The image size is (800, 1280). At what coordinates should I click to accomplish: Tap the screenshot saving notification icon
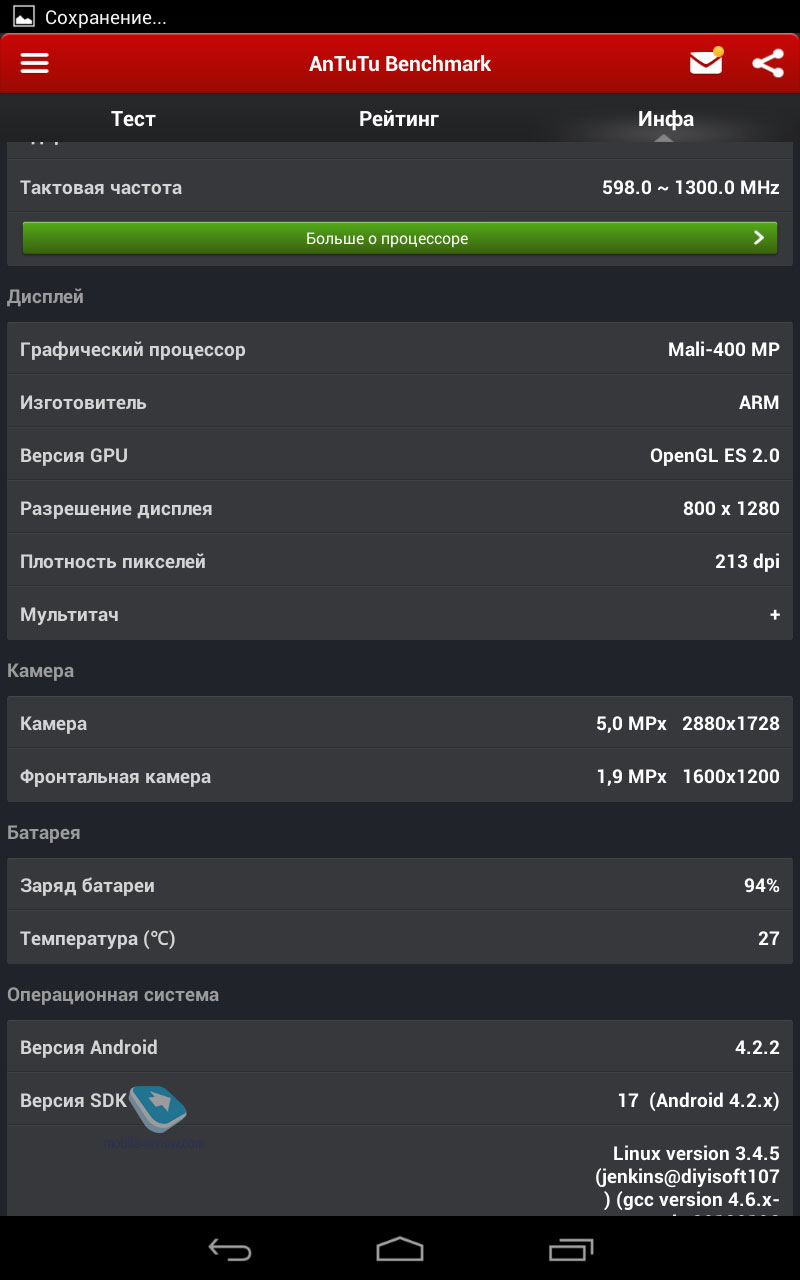click(23, 17)
